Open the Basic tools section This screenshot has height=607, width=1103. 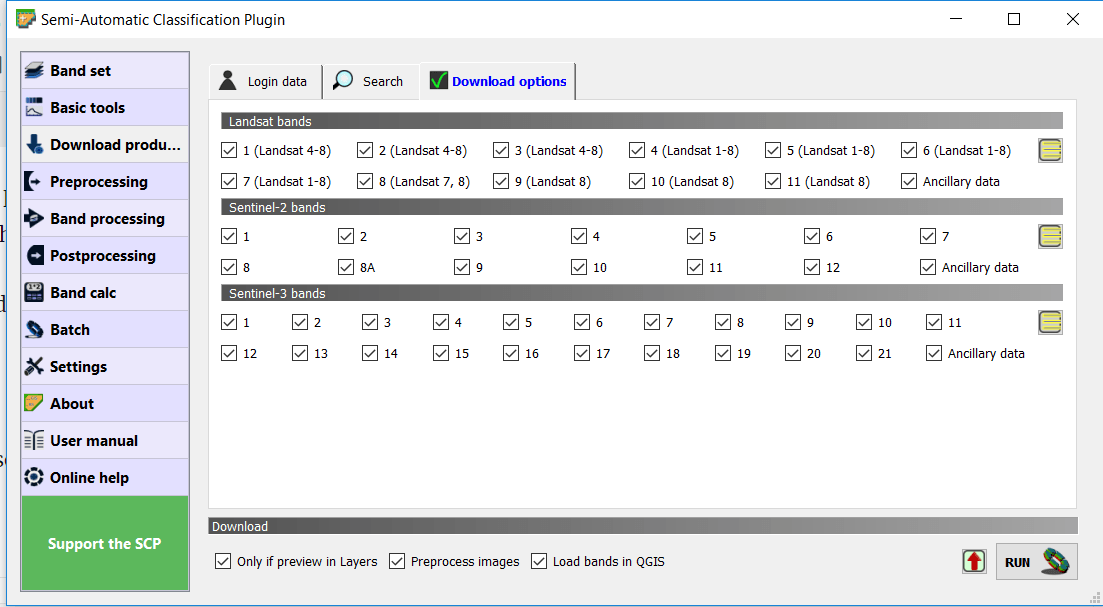(x=105, y=108)
